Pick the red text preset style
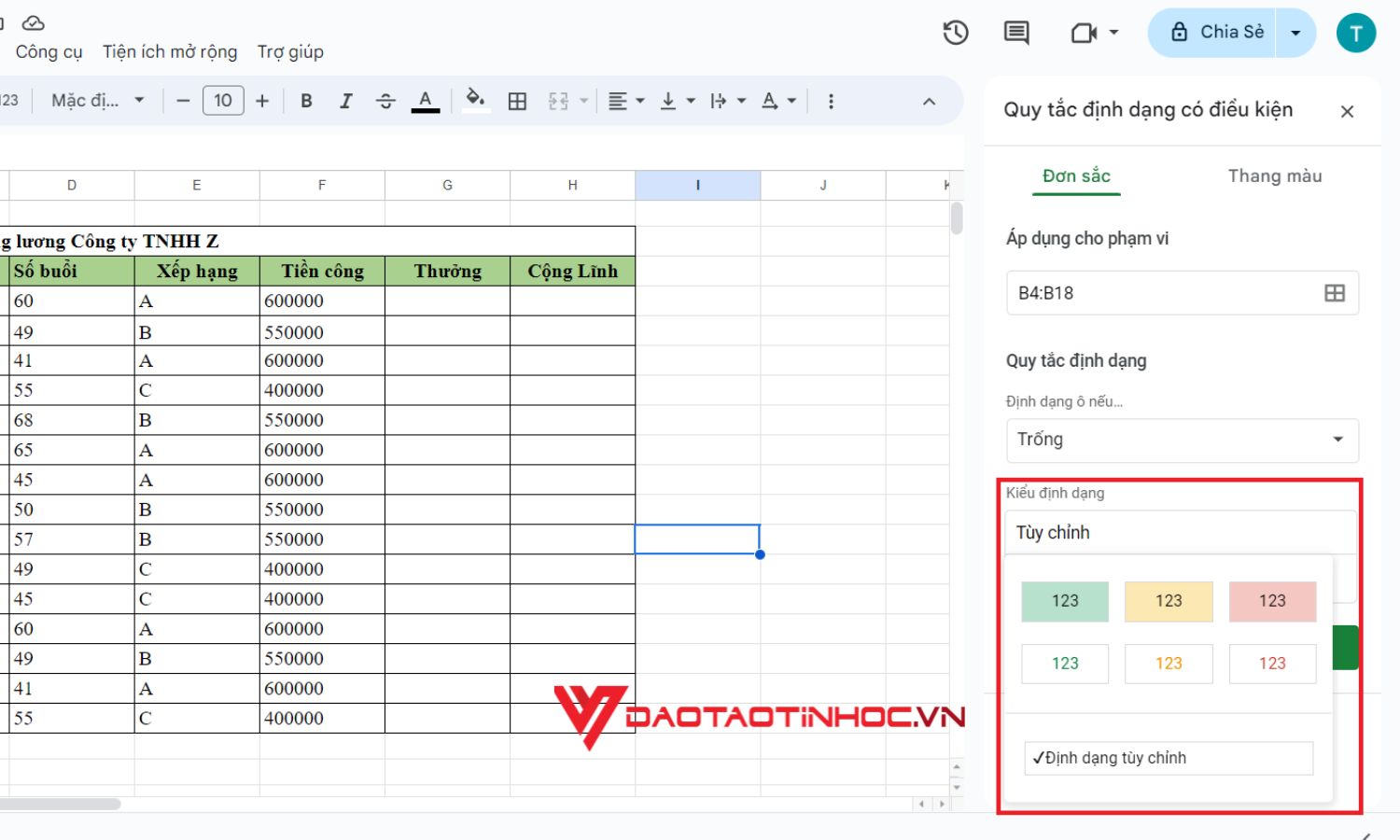 (x=1272, y=664)
